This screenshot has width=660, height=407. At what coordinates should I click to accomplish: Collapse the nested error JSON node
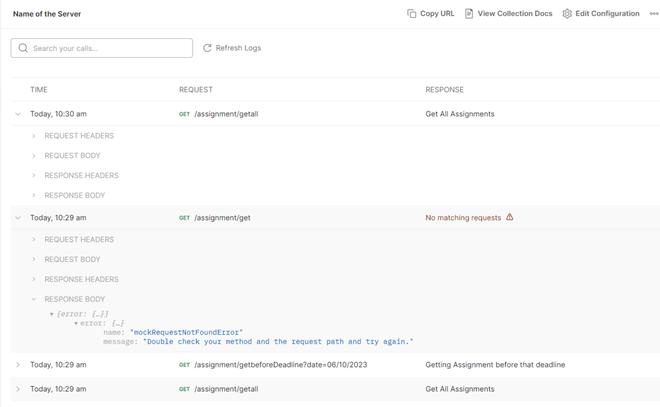tap(76, 324)
